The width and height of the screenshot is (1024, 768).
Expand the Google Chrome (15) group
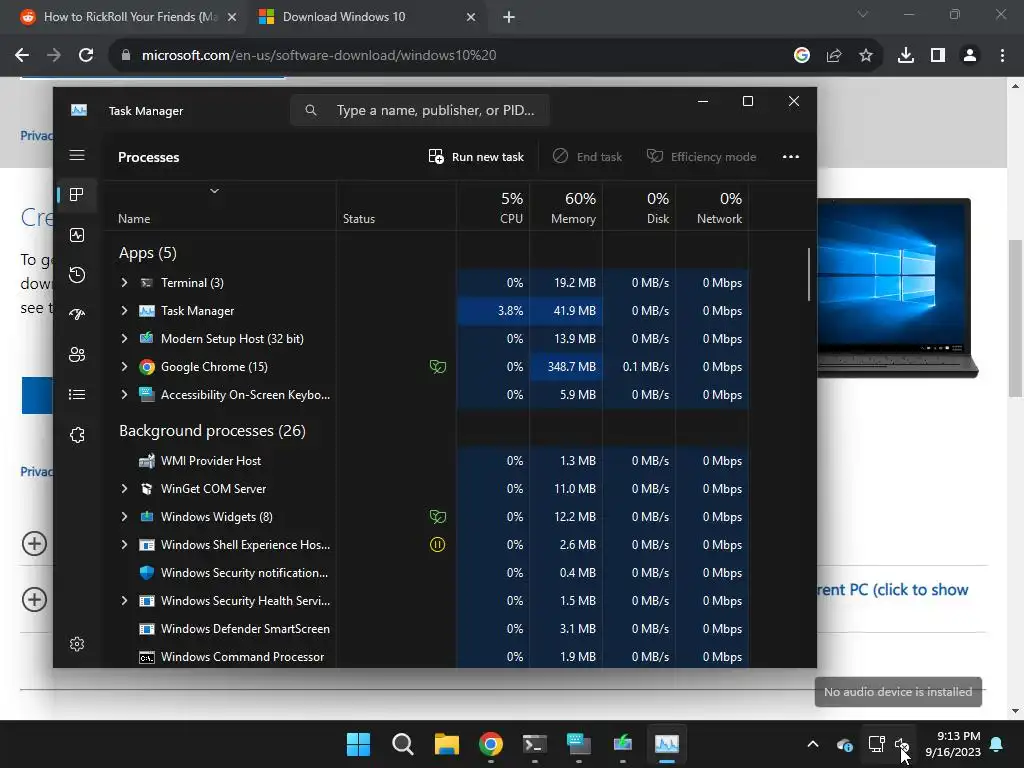tap(124, 367)
